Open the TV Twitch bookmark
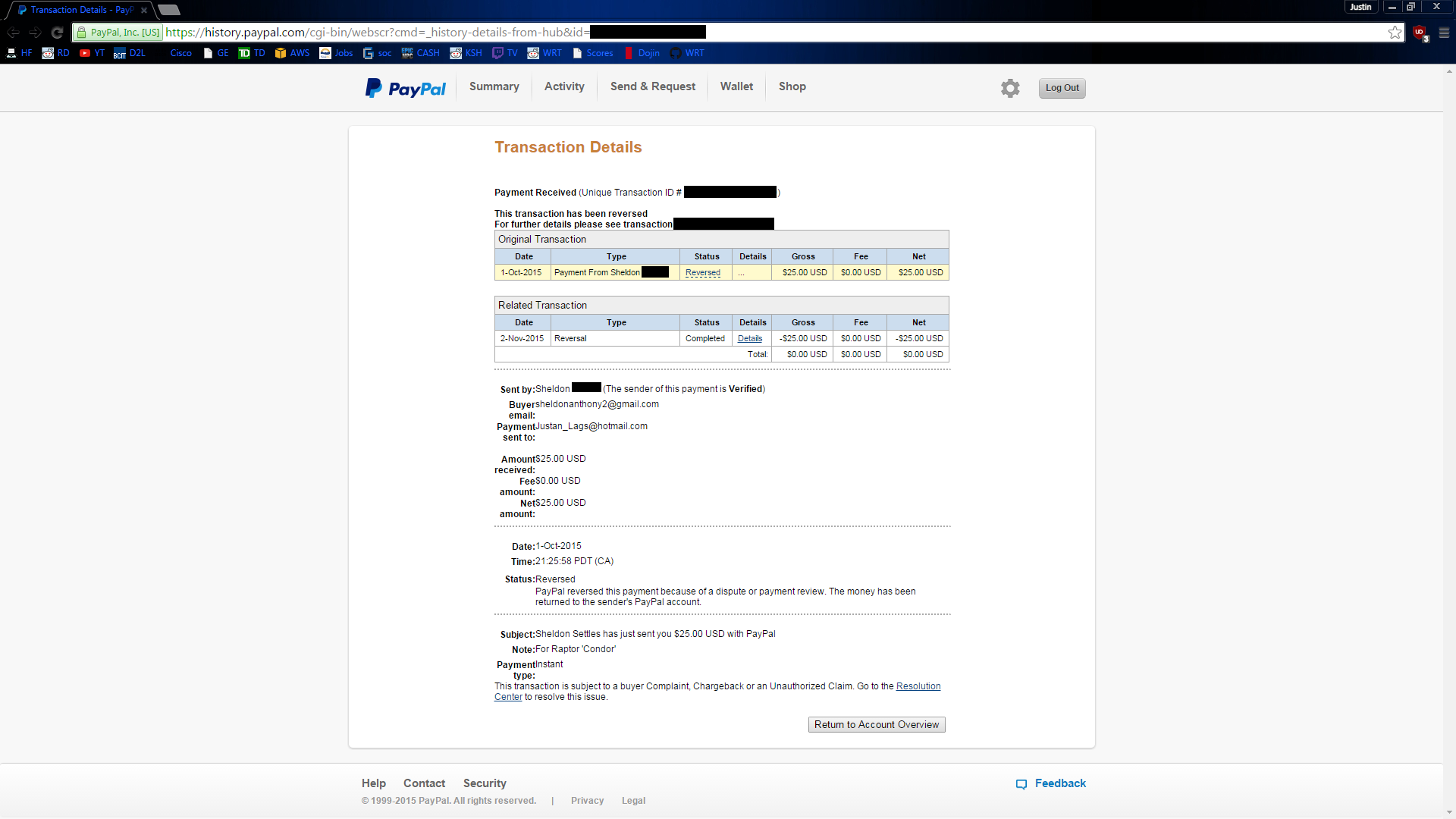 [x=505, y=53]
